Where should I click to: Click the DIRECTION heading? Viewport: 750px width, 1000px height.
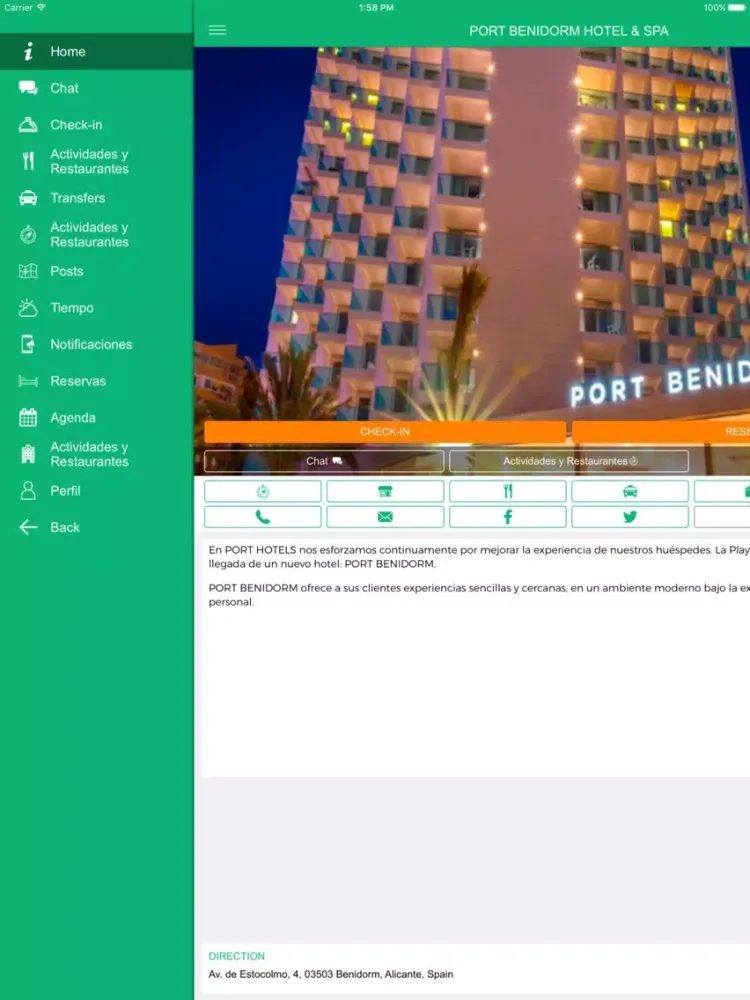click(x=237, y=956)
